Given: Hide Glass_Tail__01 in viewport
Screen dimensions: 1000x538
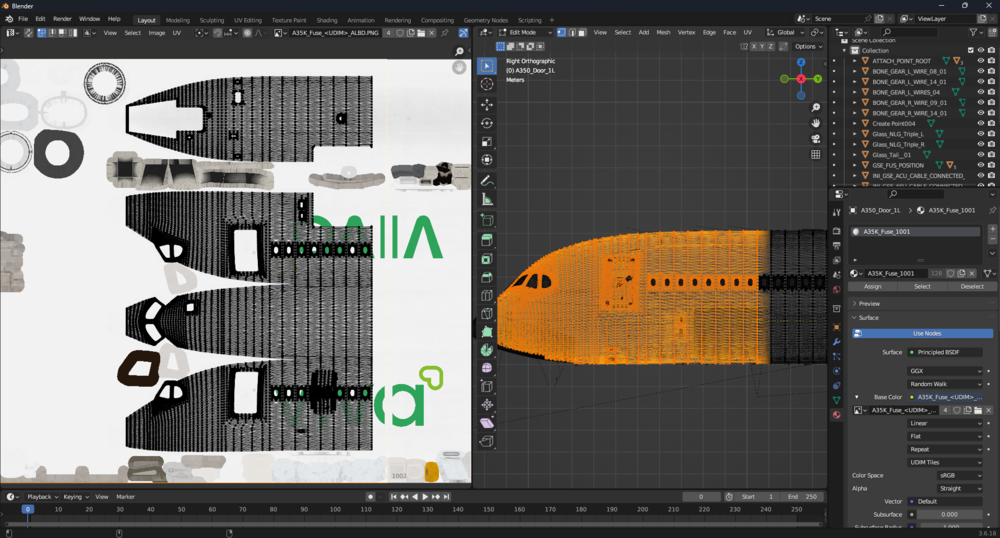Looking at the screenshot, I should point(980,155).
